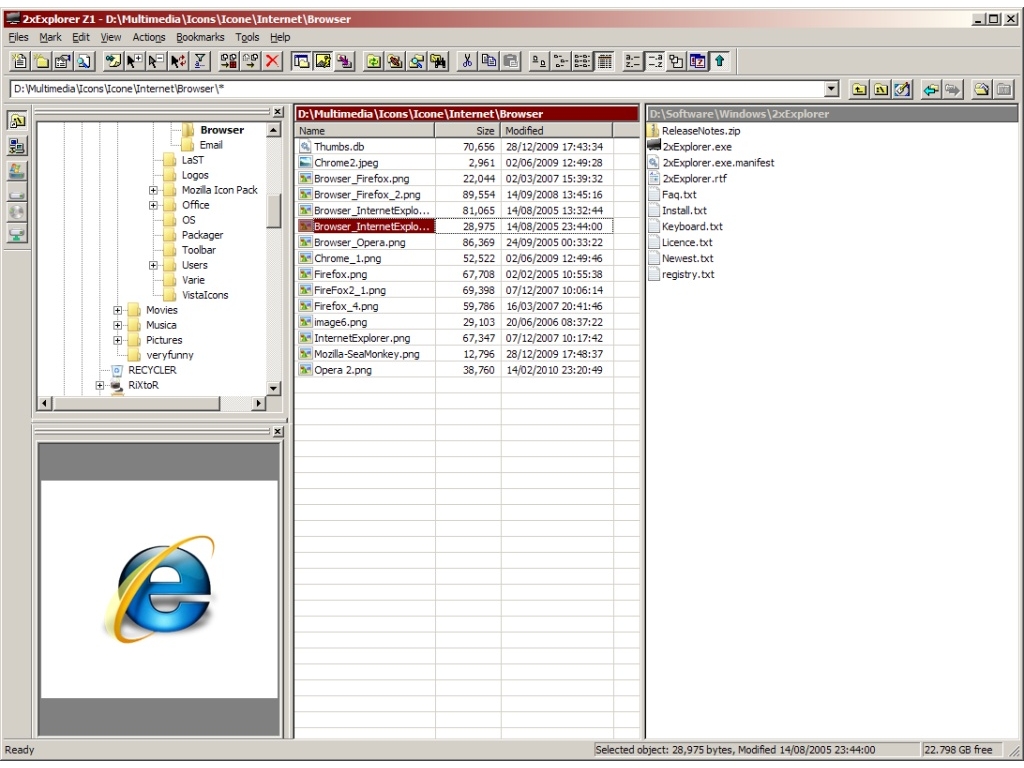Toggle sort by name a-z button
The image size is (1024, 768).
pyautogui.click(x=632, y=61)
